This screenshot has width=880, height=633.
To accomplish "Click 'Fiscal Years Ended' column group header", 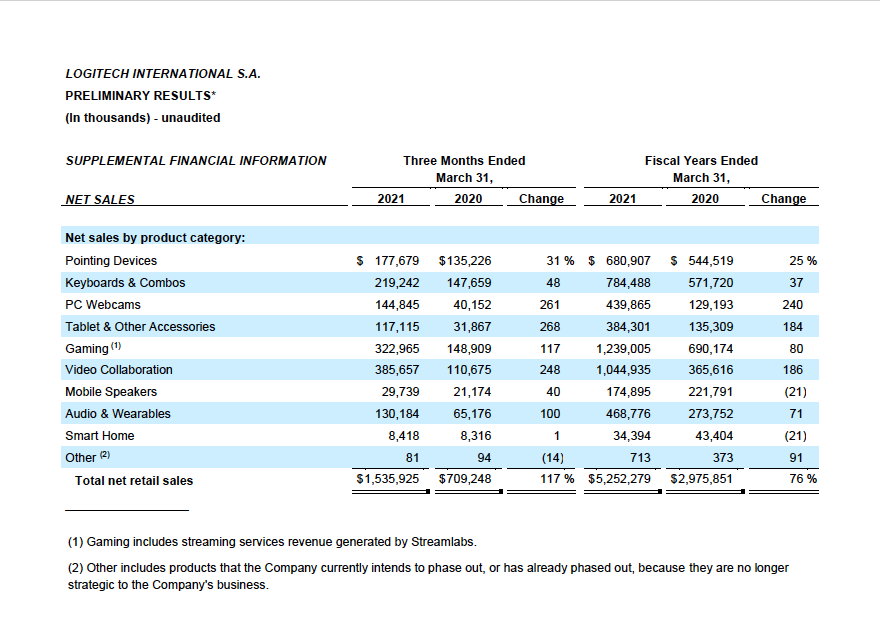I will (x=701, y=161).
